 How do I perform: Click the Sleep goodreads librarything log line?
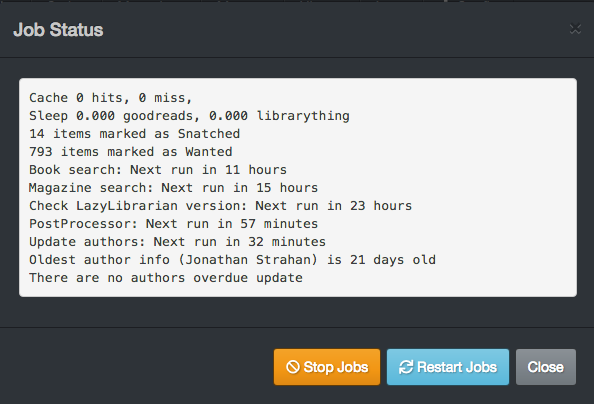coord(189,116)
